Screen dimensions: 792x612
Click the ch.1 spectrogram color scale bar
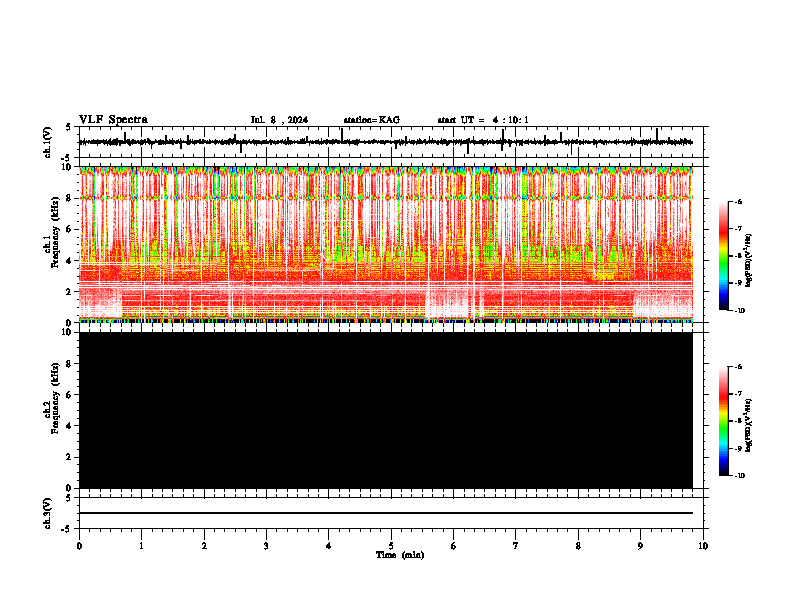tap(724, 256)
